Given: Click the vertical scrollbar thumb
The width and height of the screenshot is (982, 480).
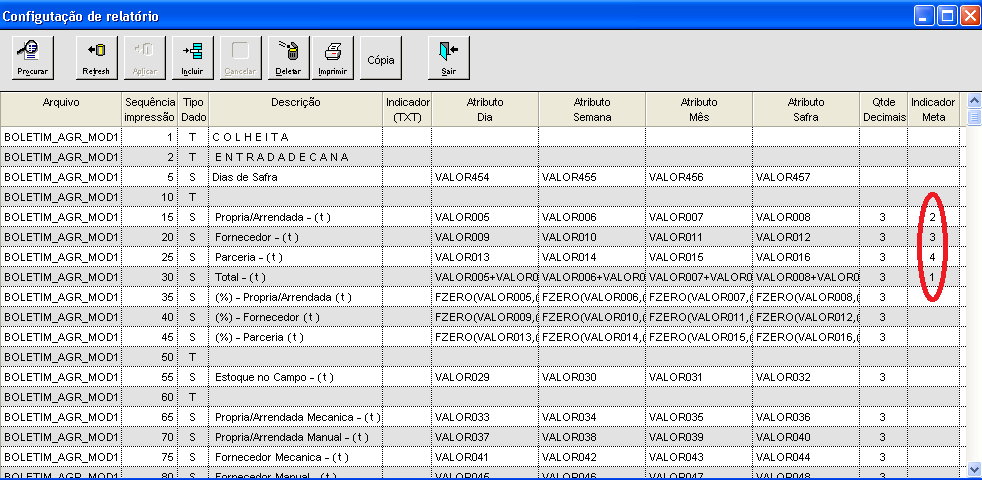Looking at the screenshot, I should pos(974,117).
